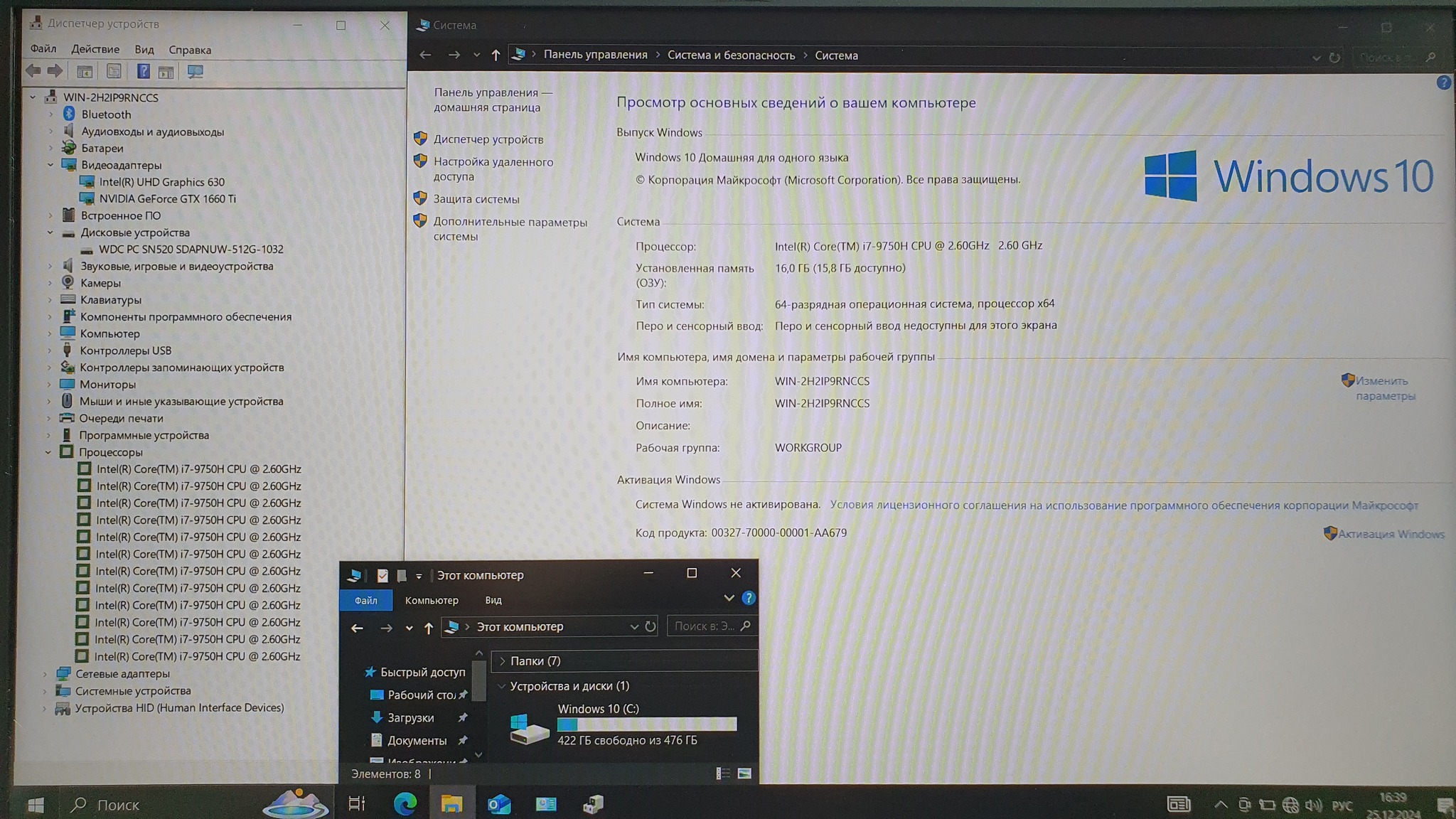Viewport: 1456px width, 819px height.
Task: Click the back arrow in Device Manager toolbar
Action: coord(33,71)
